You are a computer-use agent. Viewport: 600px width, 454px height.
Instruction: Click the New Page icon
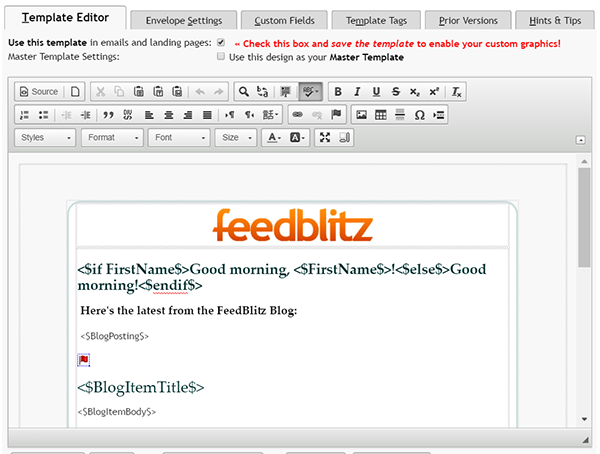75,92
